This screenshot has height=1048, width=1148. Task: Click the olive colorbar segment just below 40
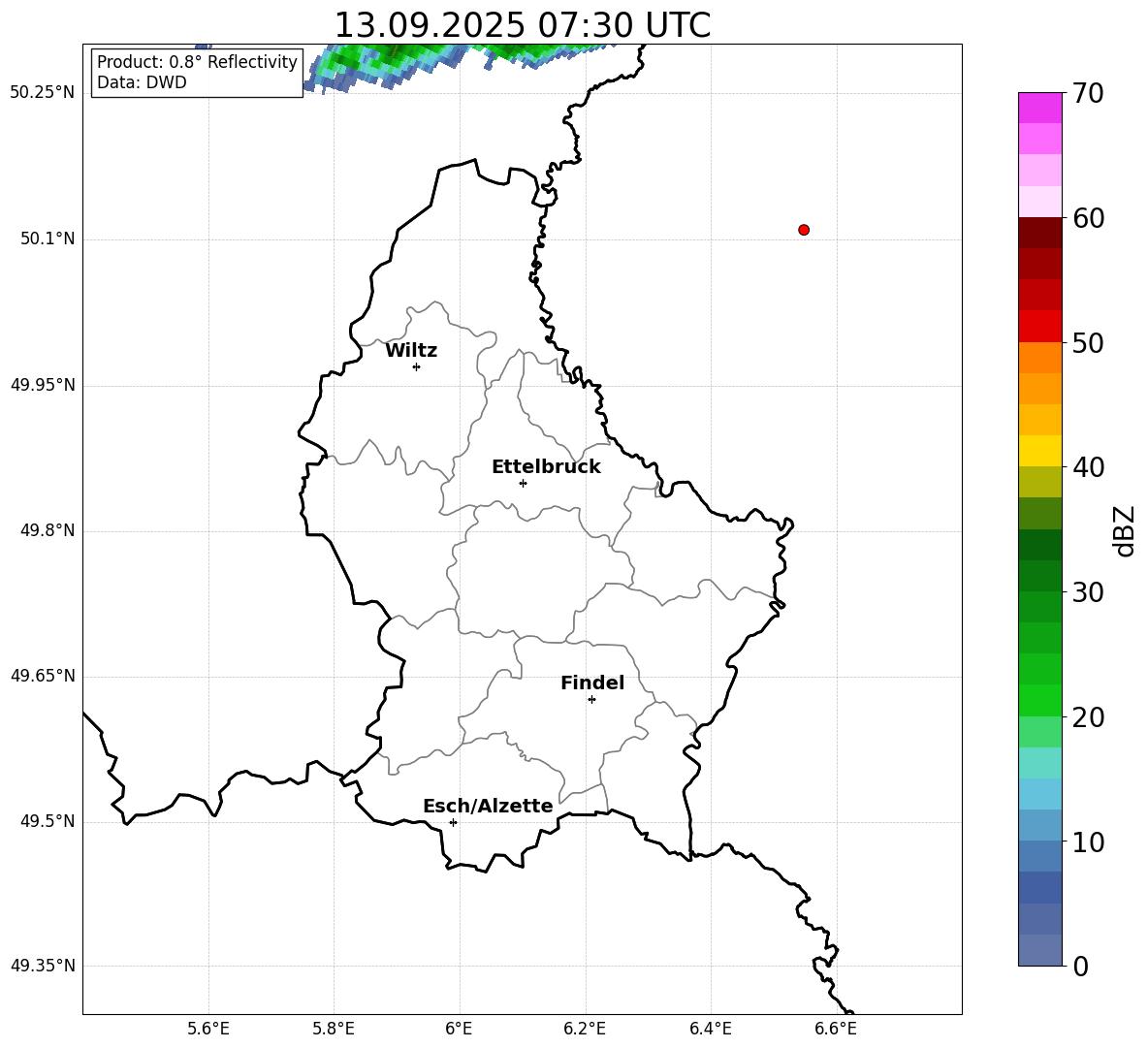[x=1040, y=482]
